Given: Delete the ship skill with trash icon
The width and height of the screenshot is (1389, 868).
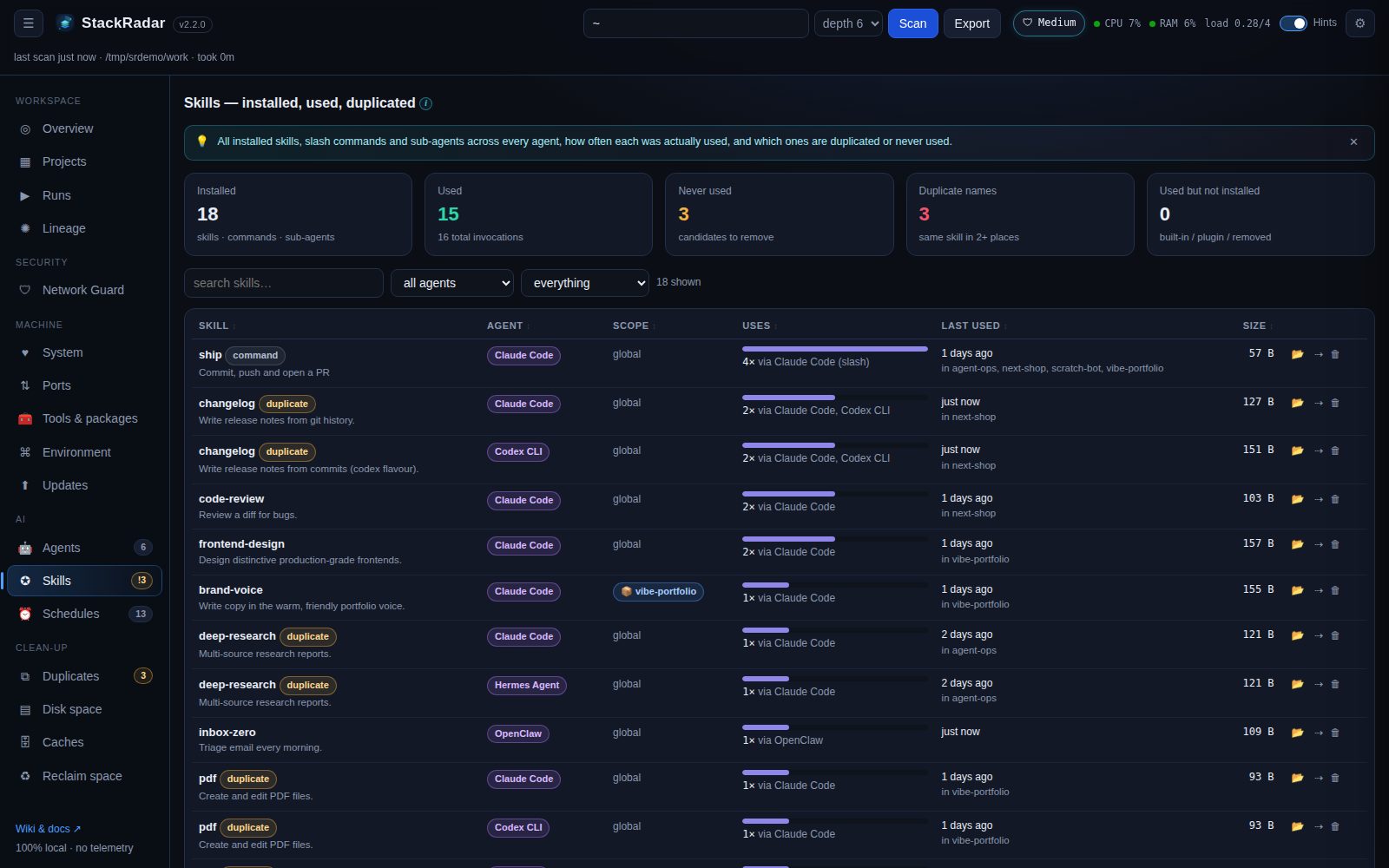Looking at the screenshot, I should tap(1335, 354).
